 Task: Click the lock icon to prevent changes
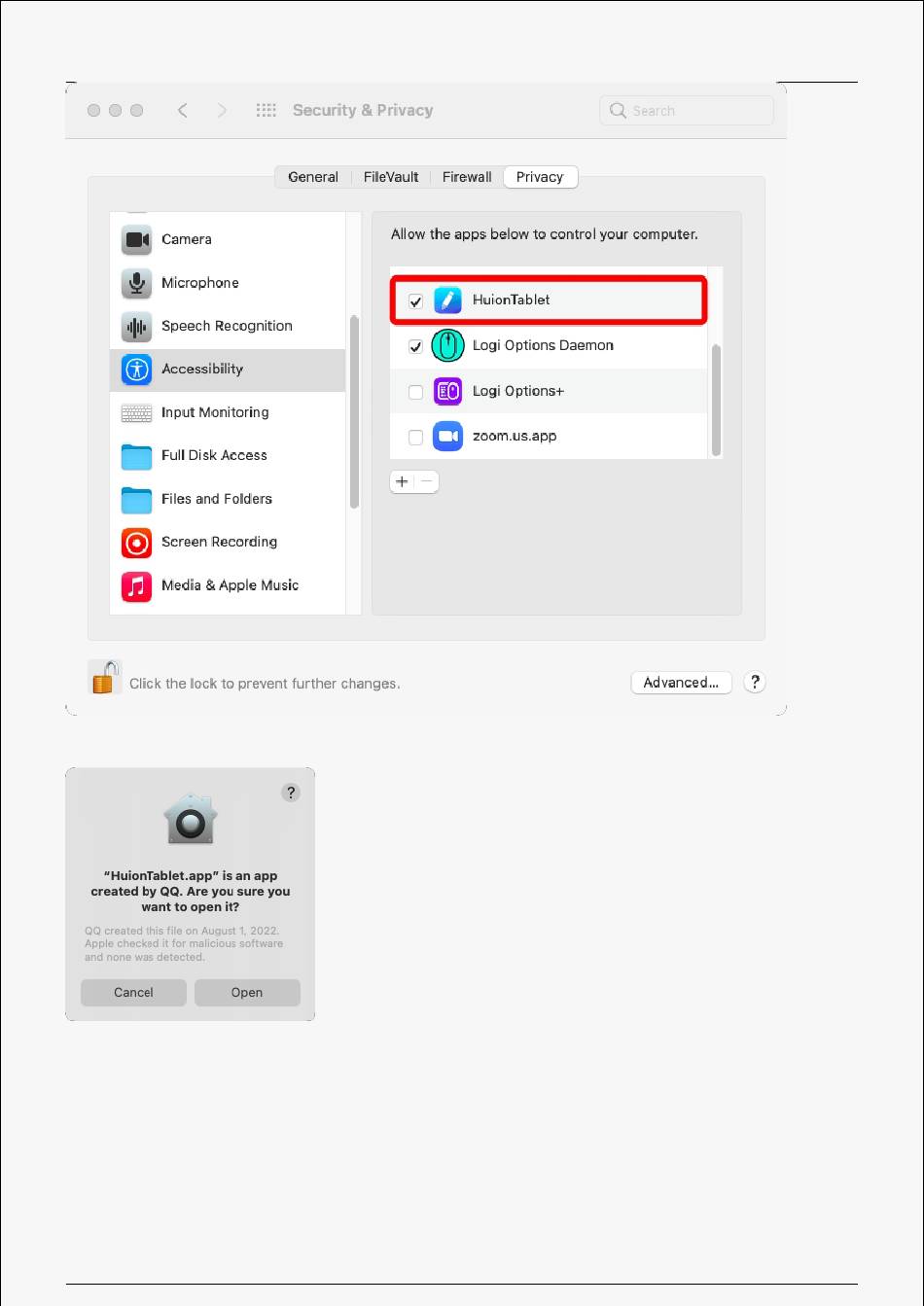tap(104, 677)
